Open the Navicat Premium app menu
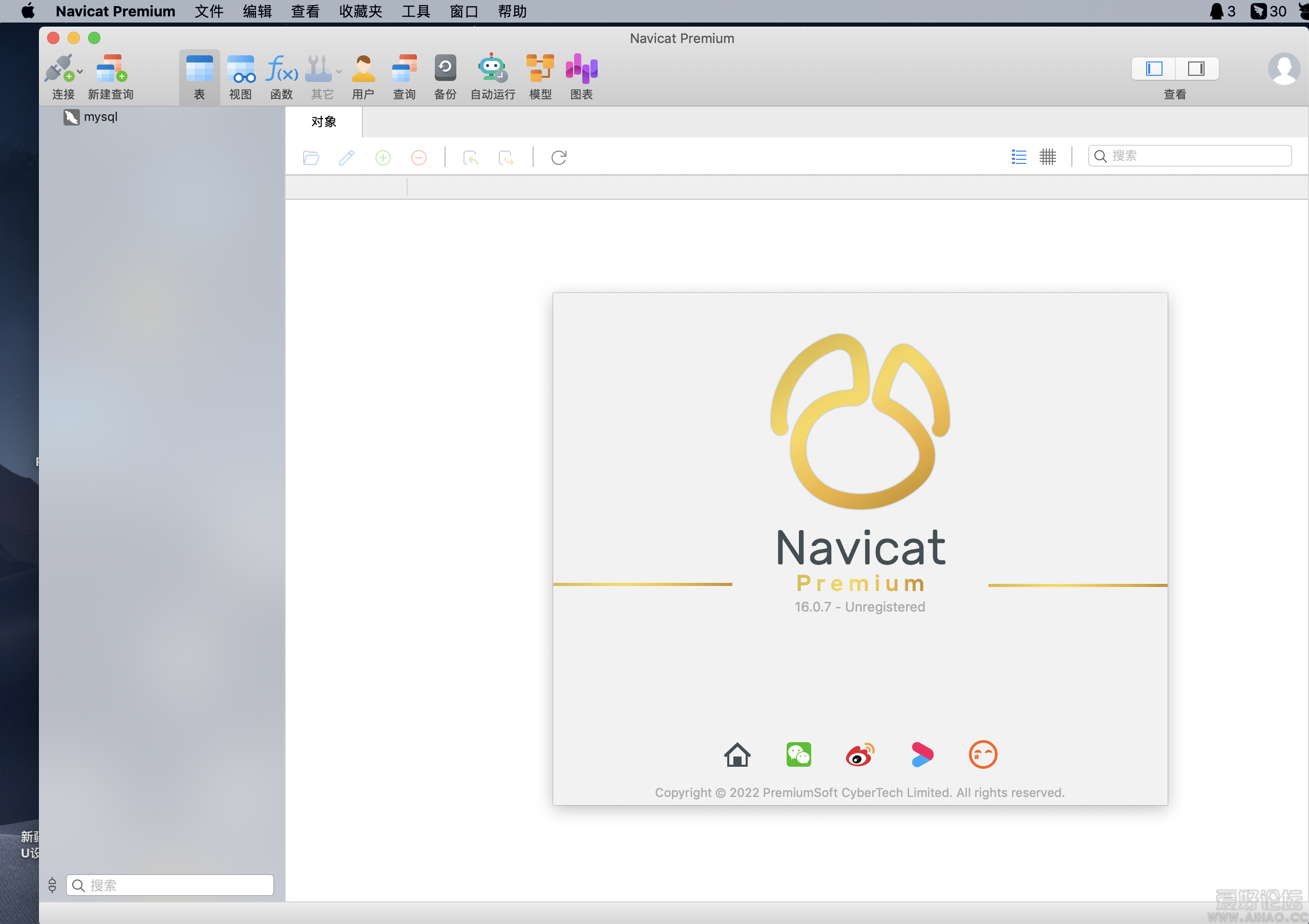Viewport: 1309px width, 924px height. [x=116, y=11]
